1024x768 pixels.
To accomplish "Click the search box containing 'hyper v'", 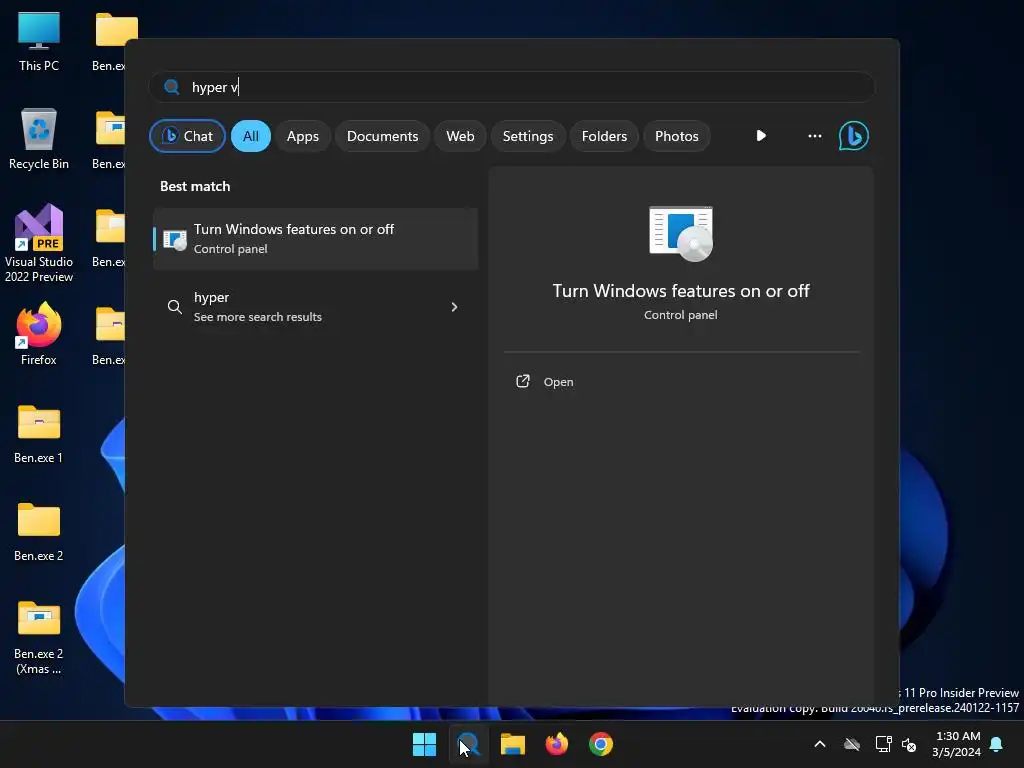I will click(512, 87).
